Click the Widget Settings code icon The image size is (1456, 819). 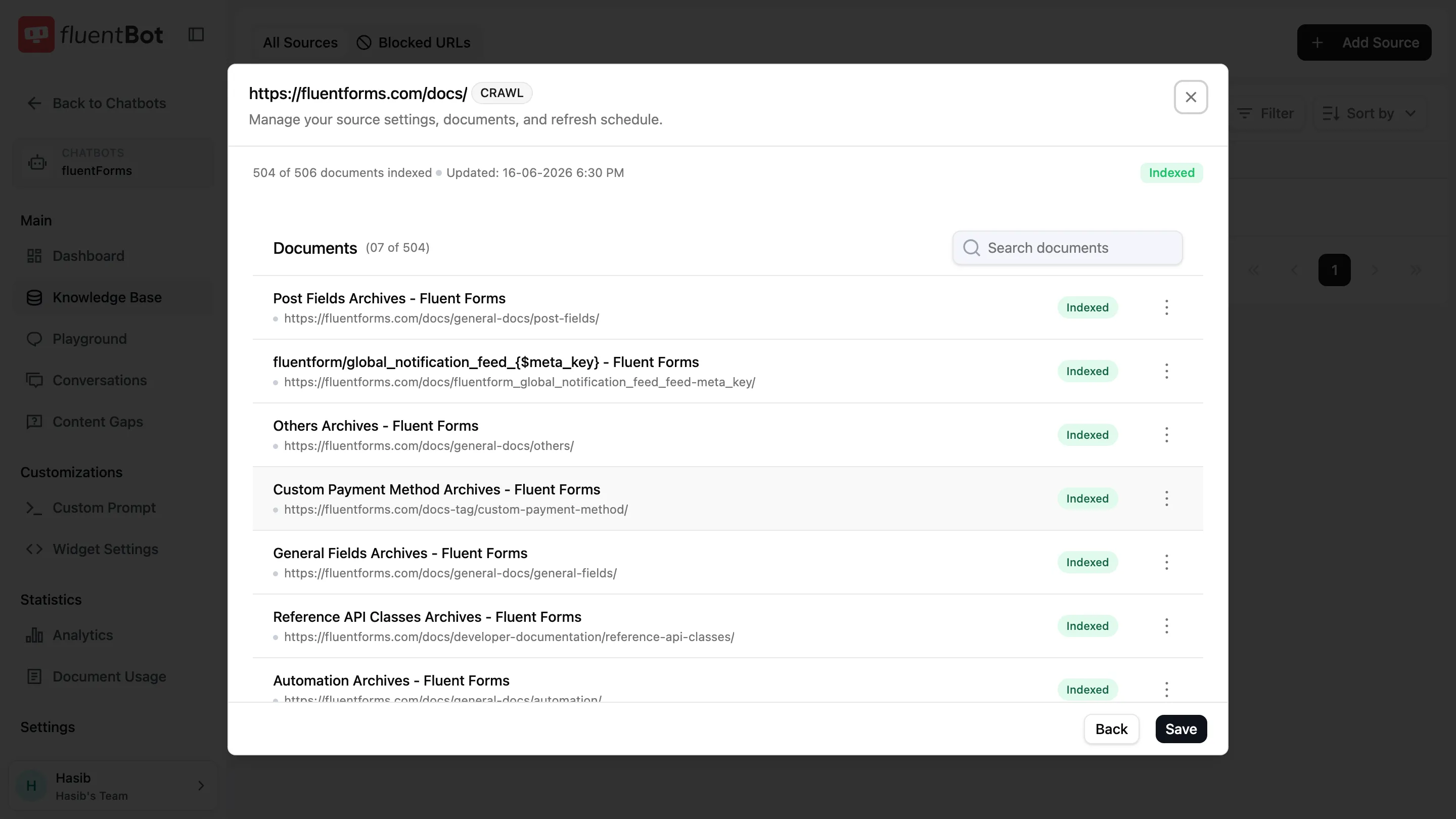[x=34, y=550]
